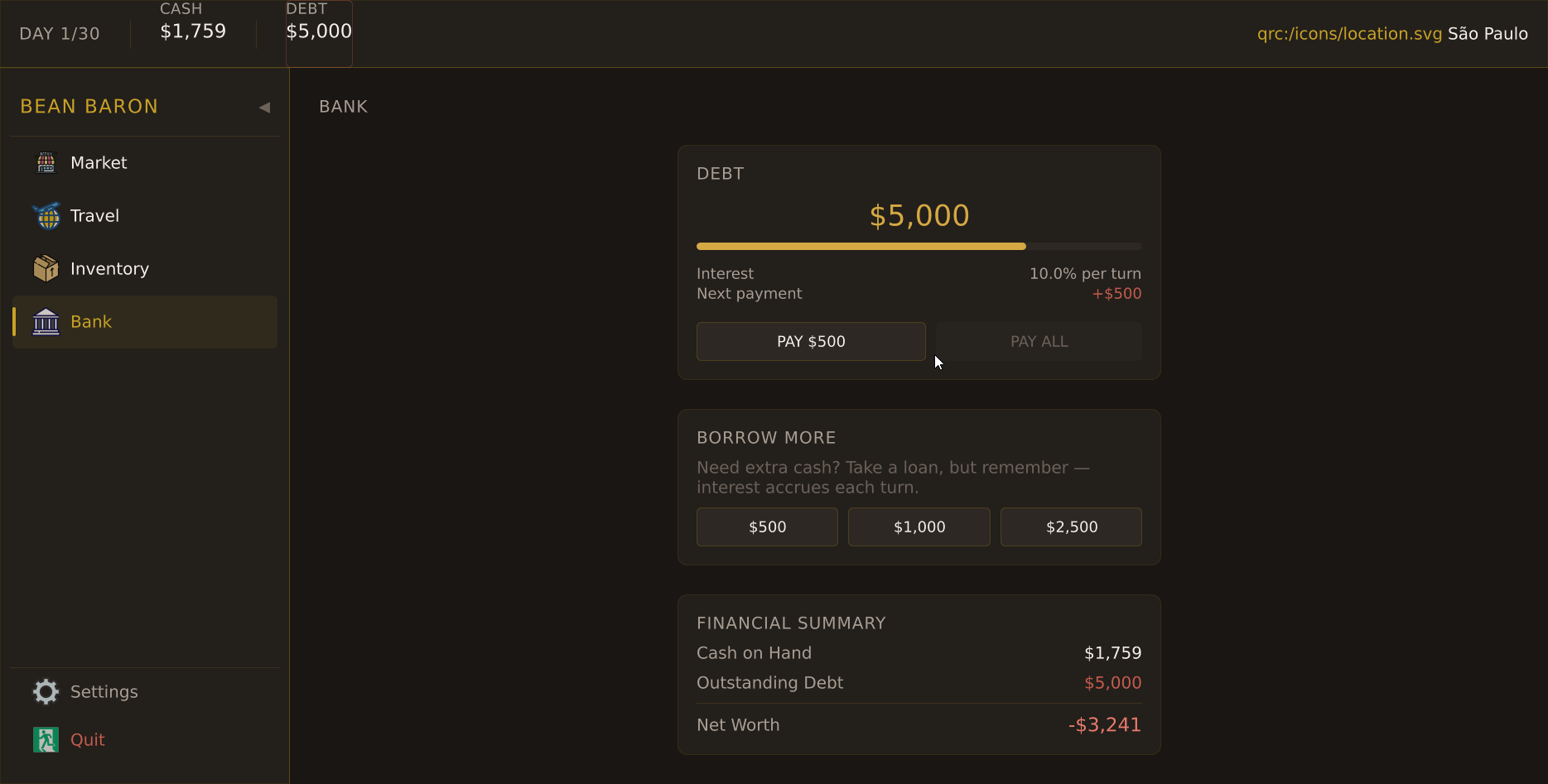Image resolution: width=1548 pixels, height=784 pixels.
Task: Borrow $500 from the bank
Action: (x=767, y=527)
